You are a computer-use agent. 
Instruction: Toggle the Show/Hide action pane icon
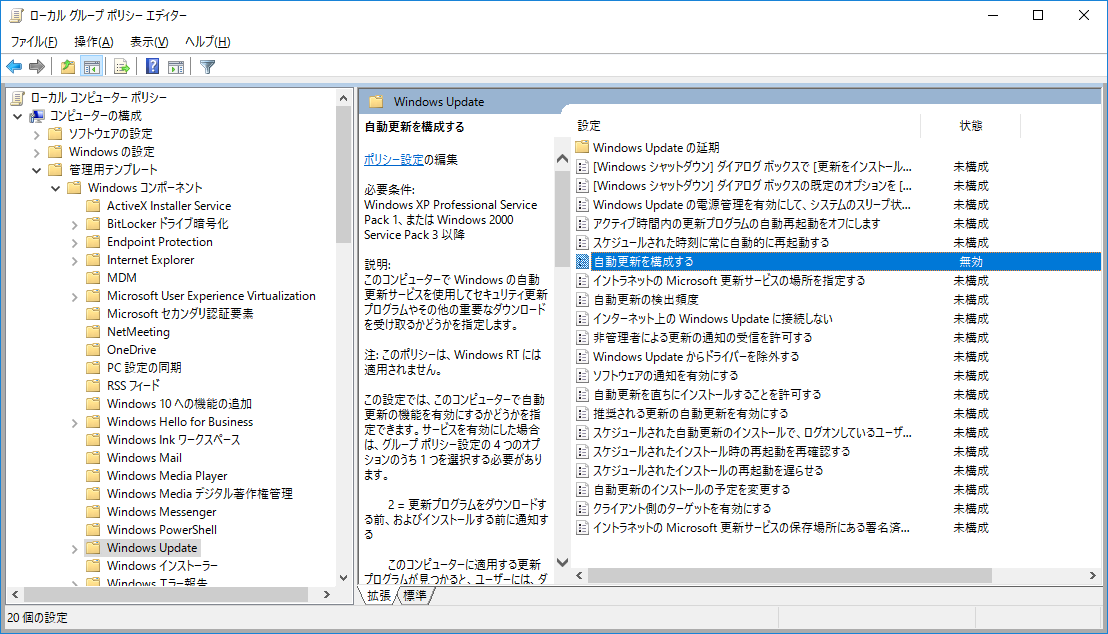coord(176,66)
